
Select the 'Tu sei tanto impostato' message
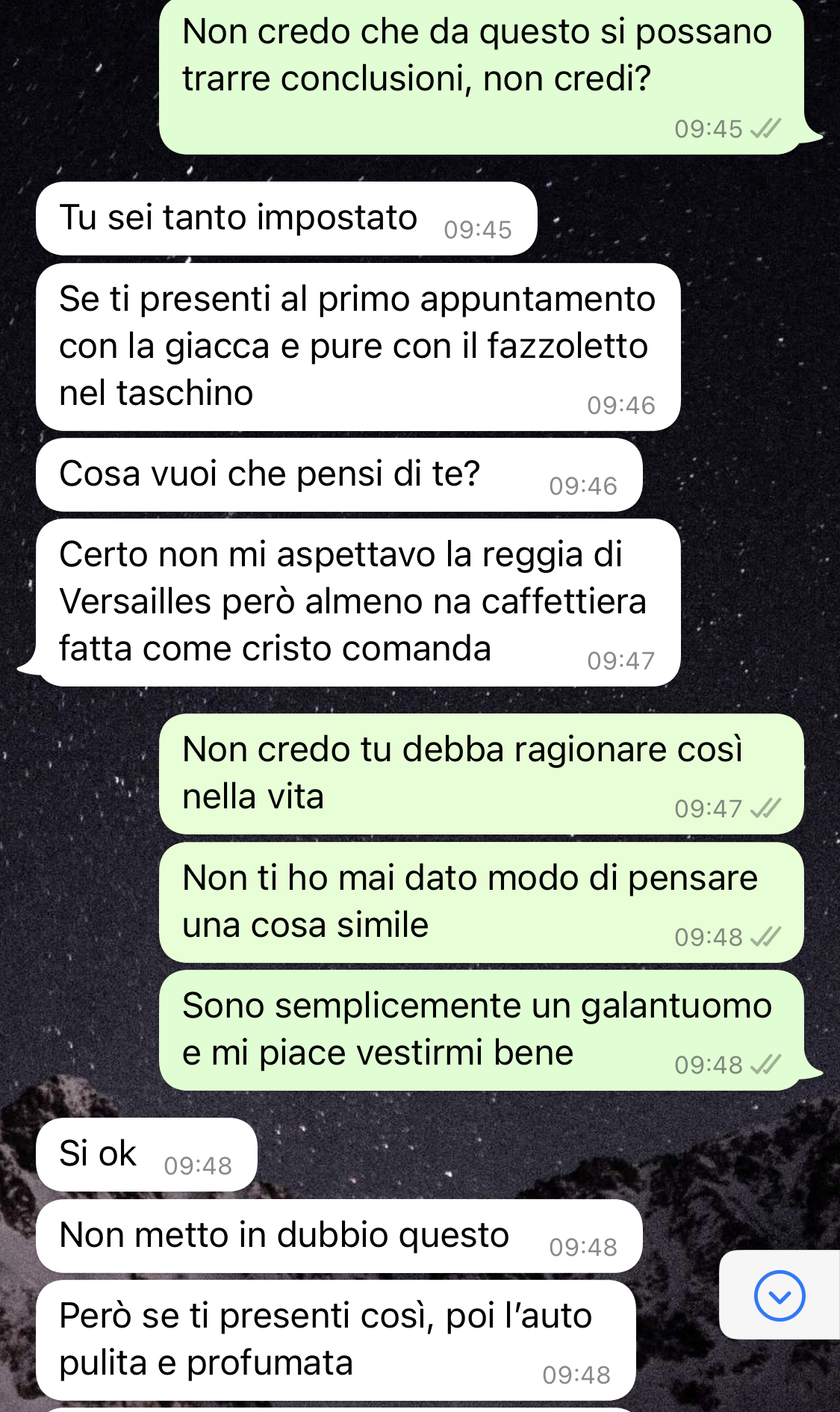pyautogui.click(x=287, y=219)
